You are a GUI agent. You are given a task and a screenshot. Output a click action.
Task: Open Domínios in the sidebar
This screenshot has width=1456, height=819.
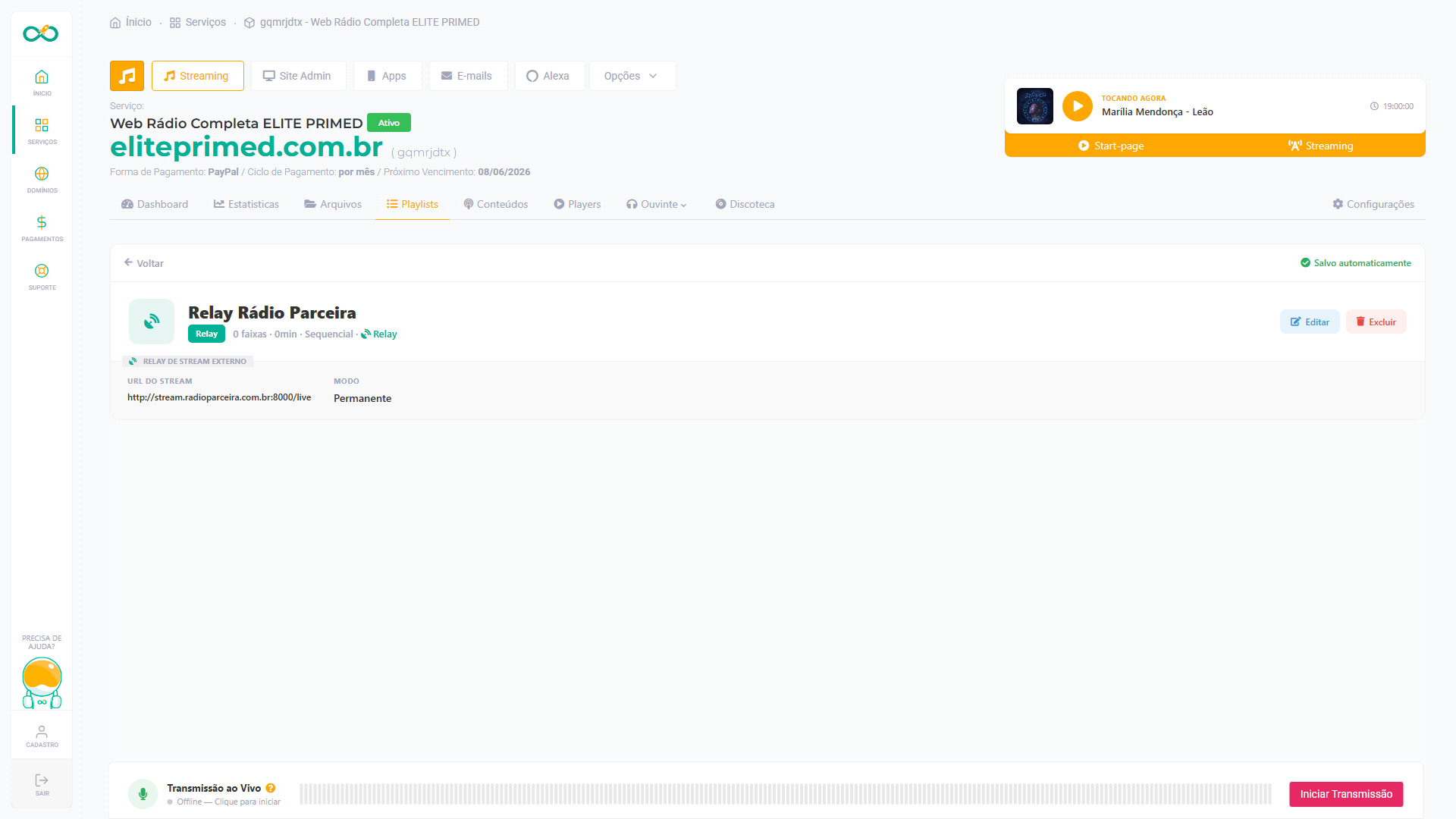point(42,179)
